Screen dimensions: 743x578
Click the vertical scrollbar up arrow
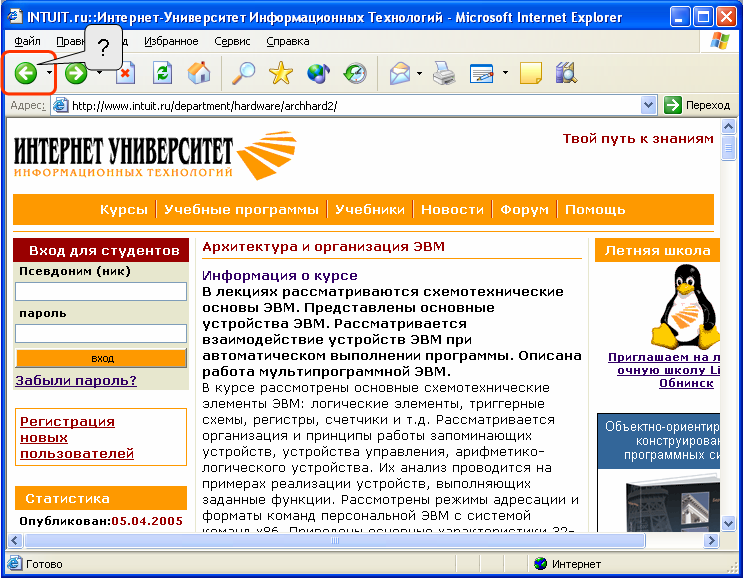pos(728,126)
